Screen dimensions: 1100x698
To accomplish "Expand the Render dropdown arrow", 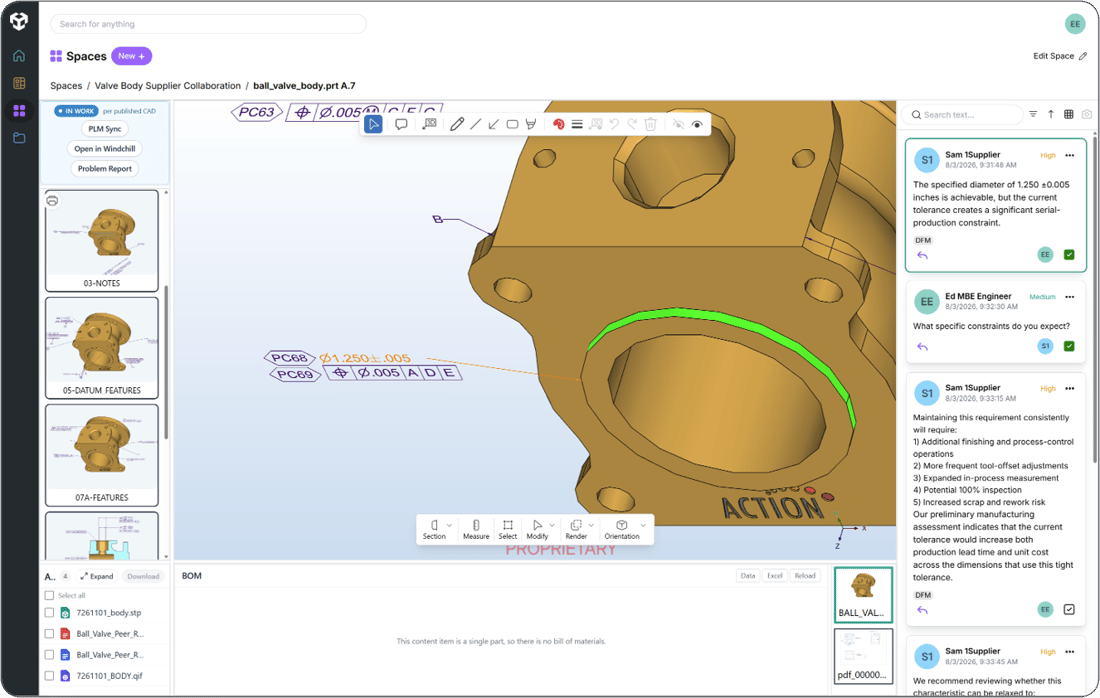I will click(x=591, y=525).
